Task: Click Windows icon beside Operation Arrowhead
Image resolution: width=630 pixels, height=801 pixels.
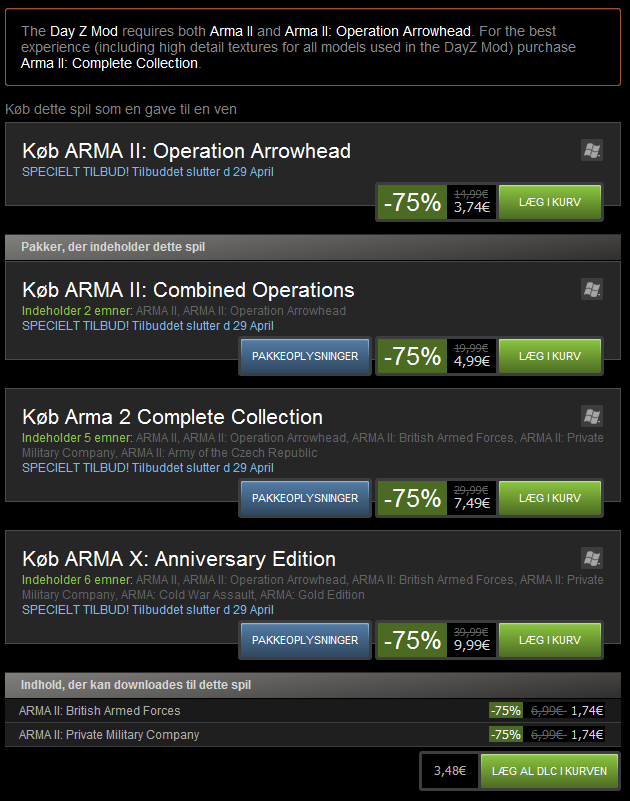Action: [x=592, y=150]
